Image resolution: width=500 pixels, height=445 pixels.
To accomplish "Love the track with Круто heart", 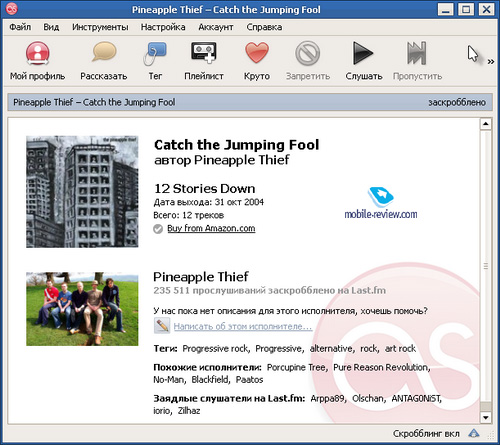I will point(257,53).
